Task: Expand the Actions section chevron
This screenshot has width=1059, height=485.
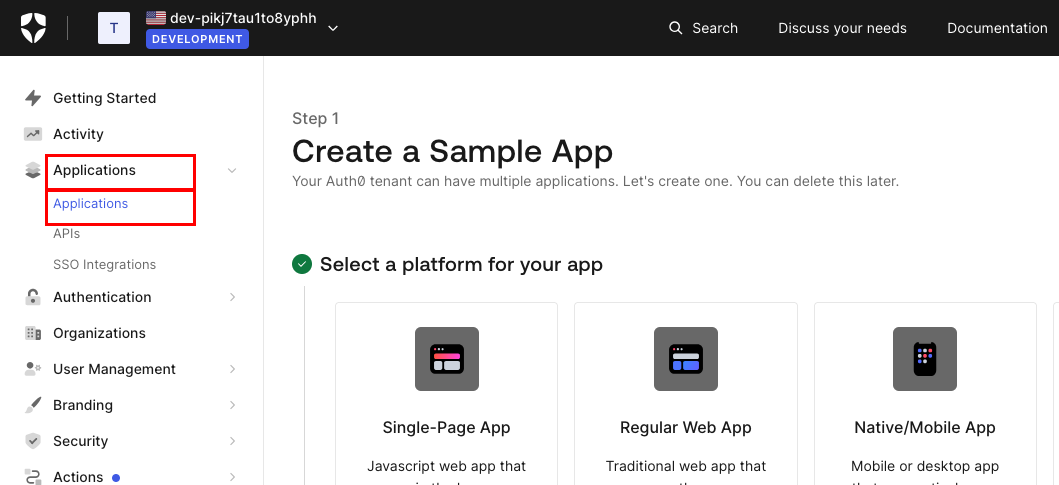Action: [232, 477]
